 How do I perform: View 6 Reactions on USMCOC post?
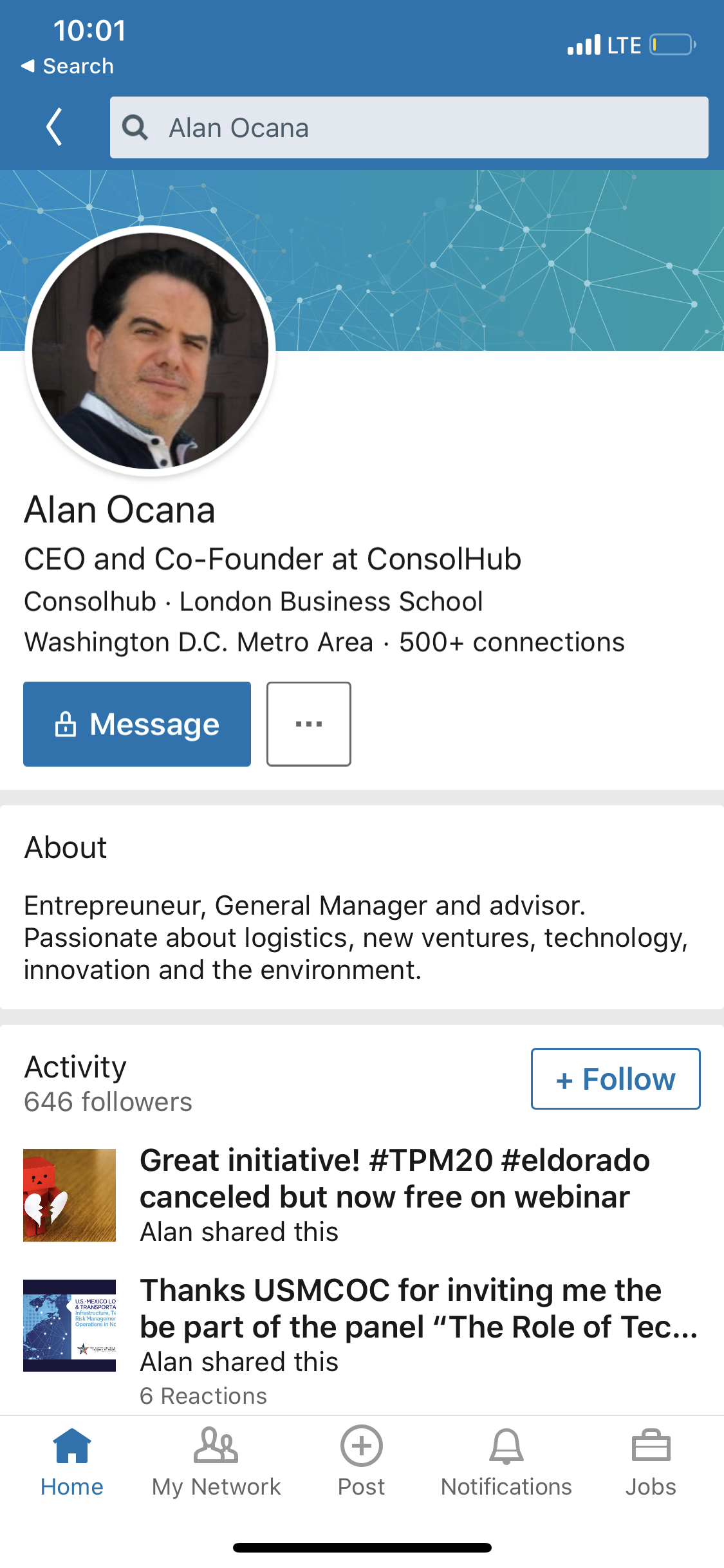pyautogui.click(x=203, y=1395)
